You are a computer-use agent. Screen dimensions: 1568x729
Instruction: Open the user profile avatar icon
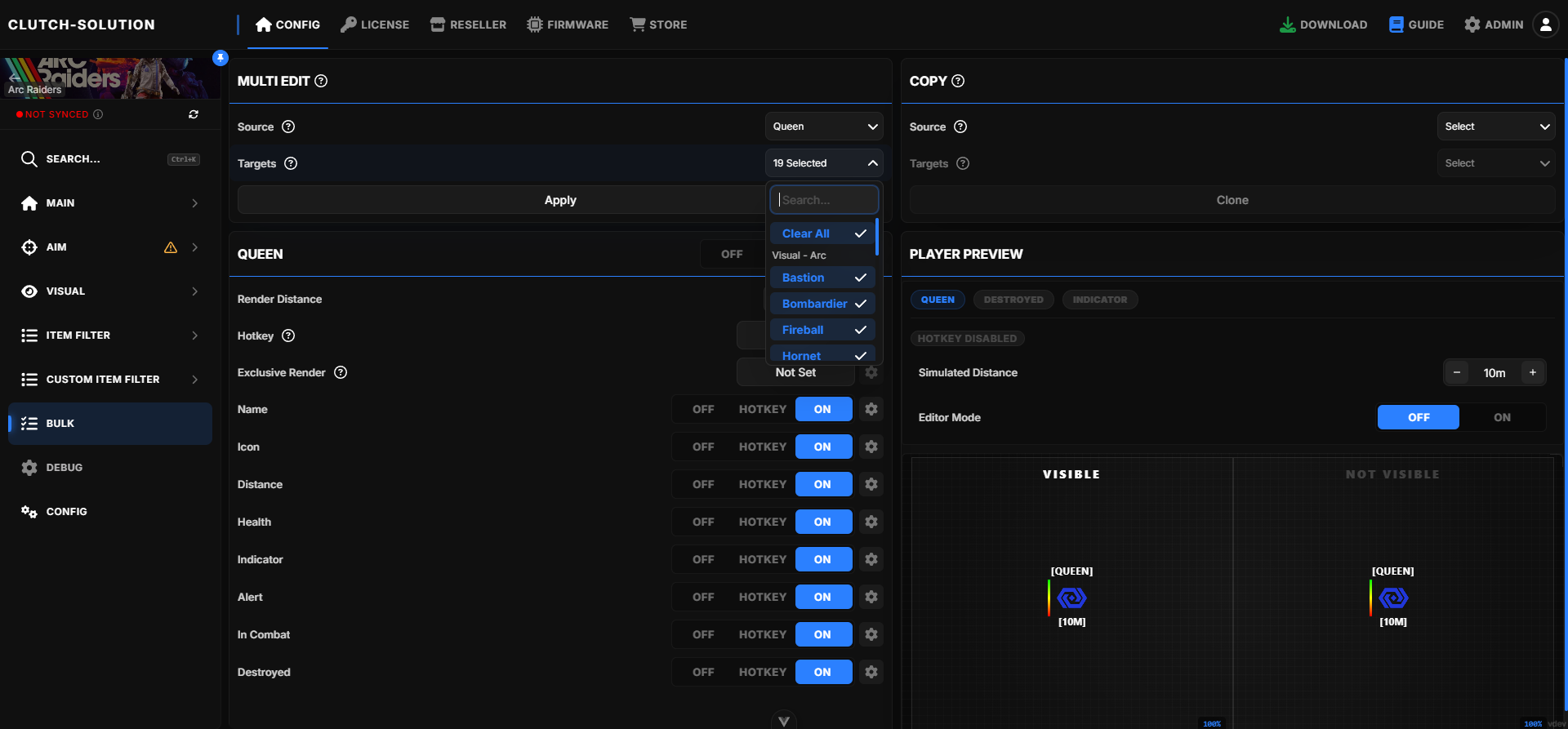(1545, 24)
